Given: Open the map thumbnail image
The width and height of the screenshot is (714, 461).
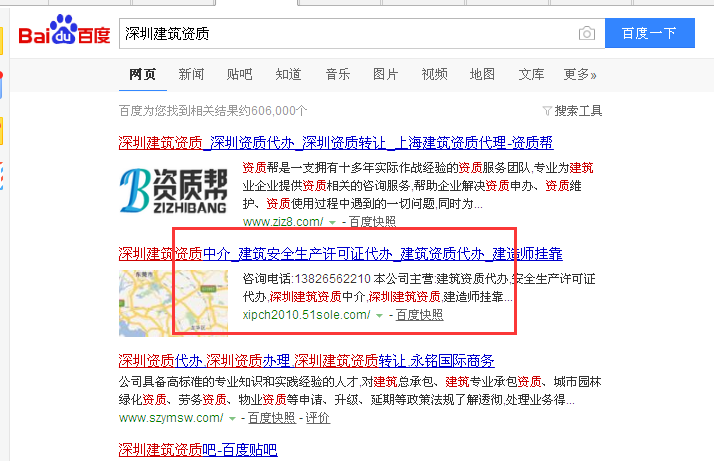Looking at the screenshot, I should [172, 301].
